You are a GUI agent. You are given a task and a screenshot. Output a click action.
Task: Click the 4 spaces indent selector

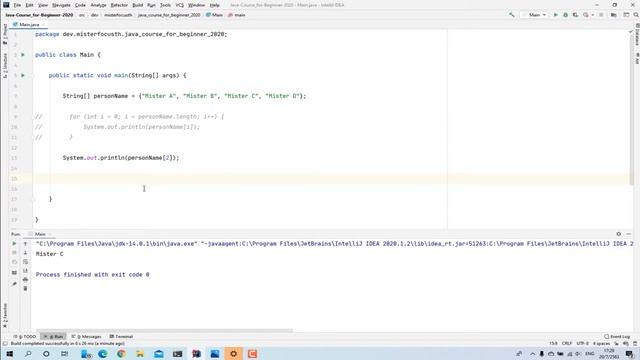tap(602, 344)
